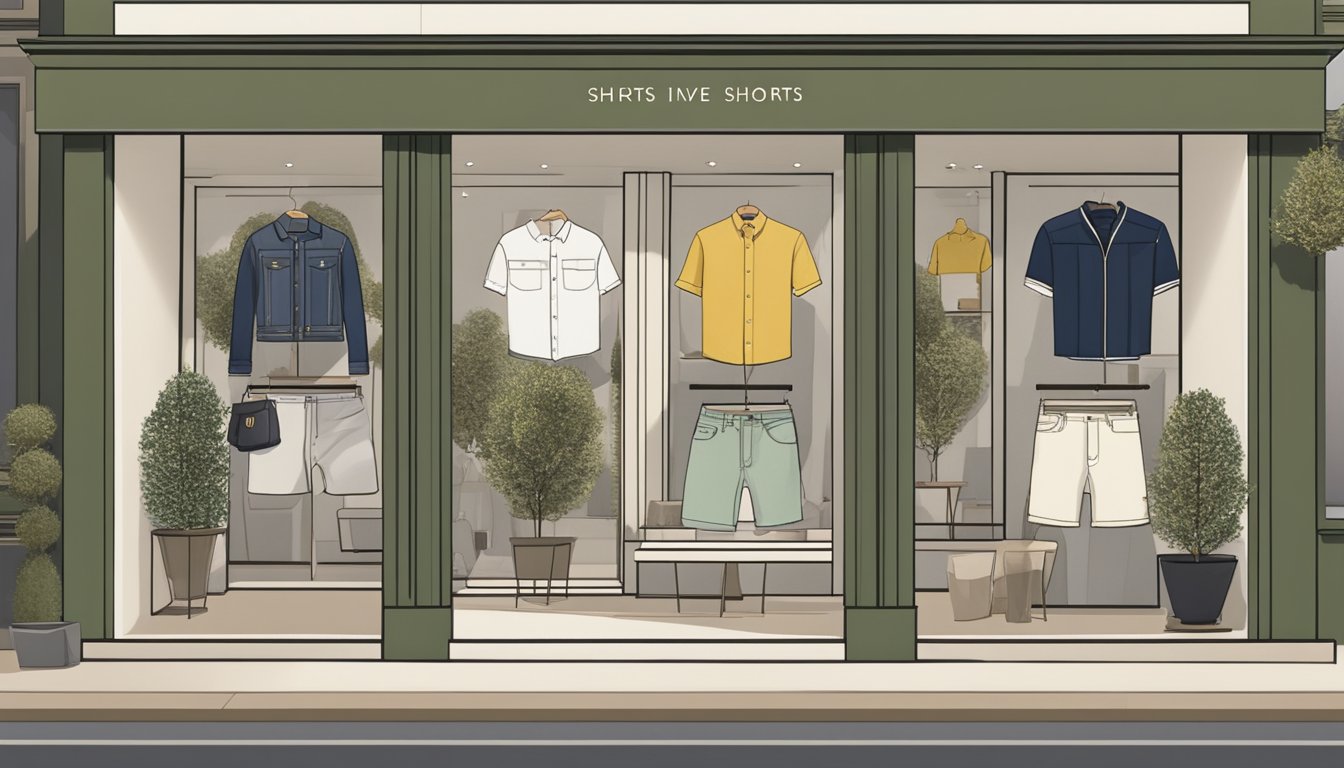Click the cream shorts in right window
The image size is (1344, 768).
tap(1088, 462)
